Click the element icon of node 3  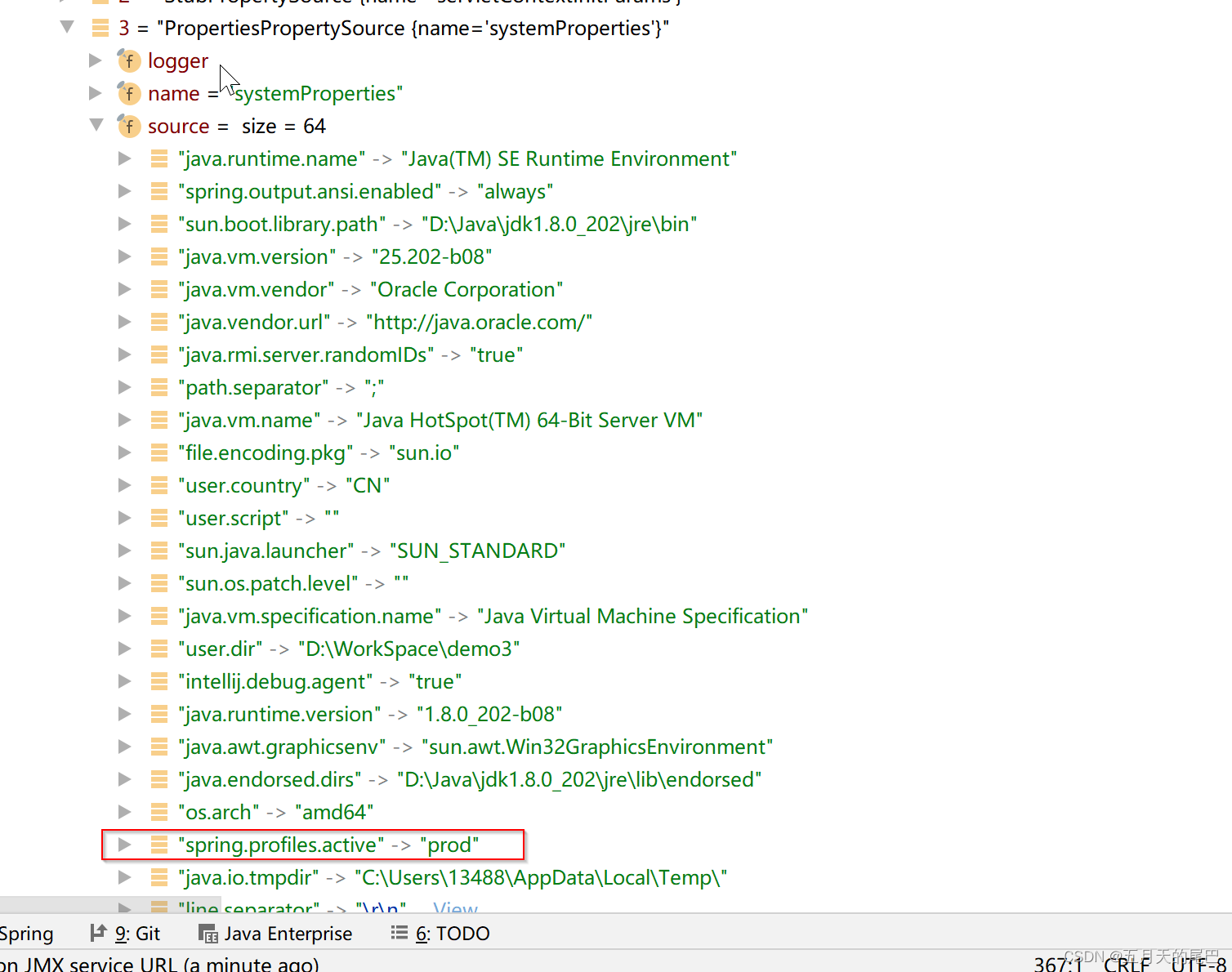[100, 29]
